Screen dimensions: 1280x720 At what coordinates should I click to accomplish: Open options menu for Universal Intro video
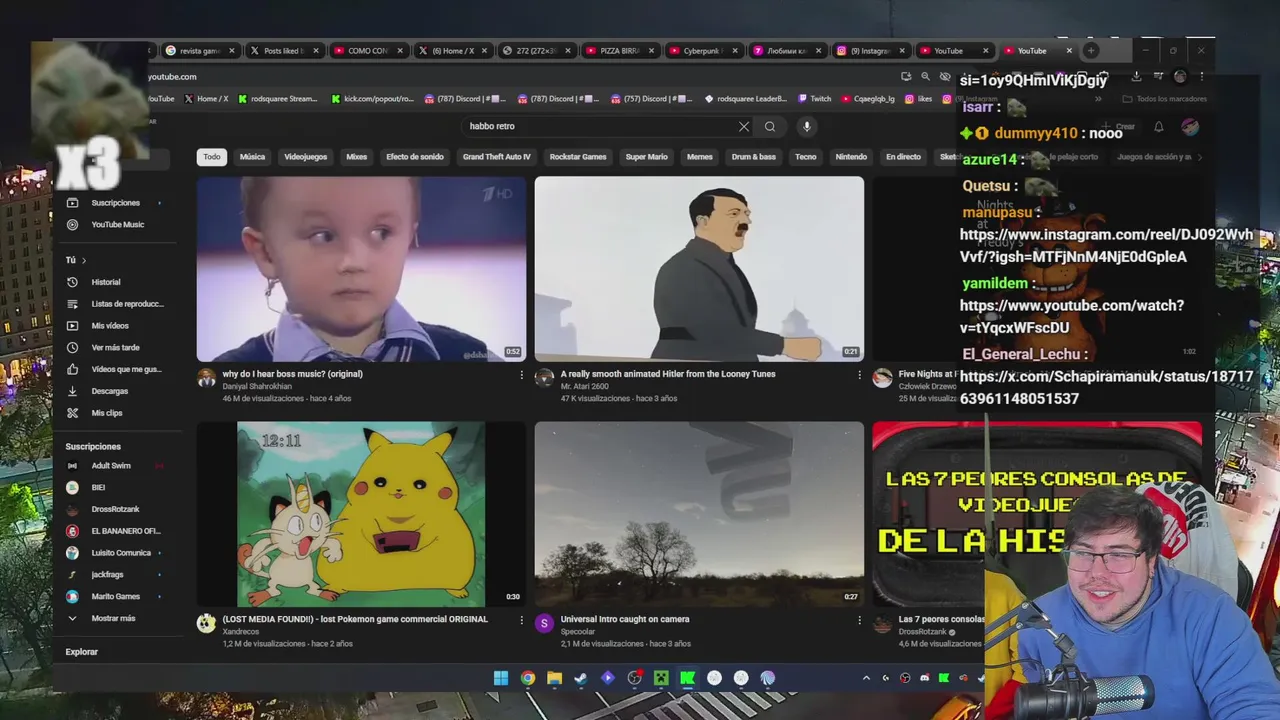pos(859,620)
